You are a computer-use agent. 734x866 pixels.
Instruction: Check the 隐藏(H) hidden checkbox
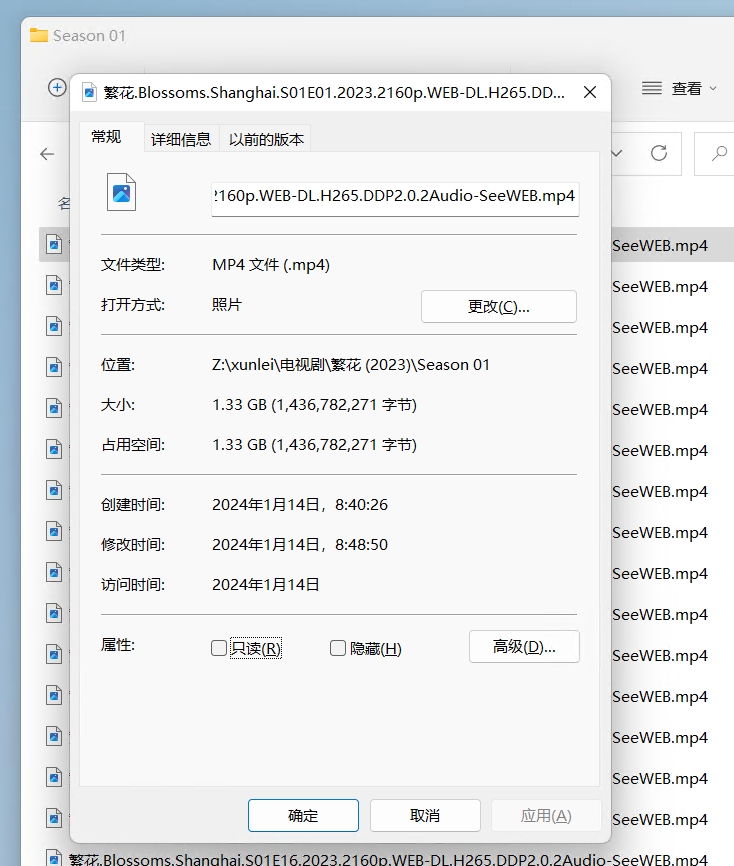pos(337,648)
